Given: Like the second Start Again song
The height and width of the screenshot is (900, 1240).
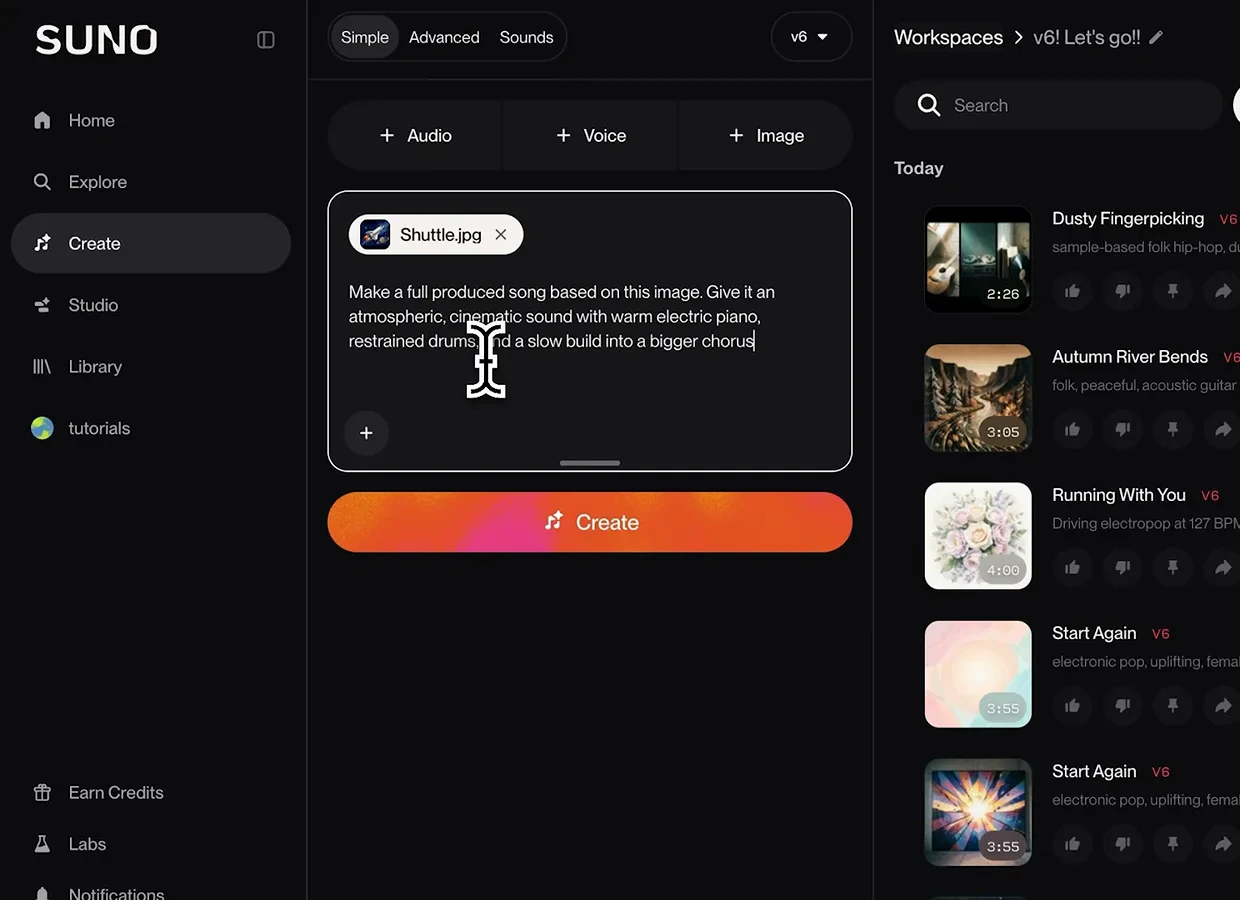Looking at the screenshot, I should click(1073, 844).
